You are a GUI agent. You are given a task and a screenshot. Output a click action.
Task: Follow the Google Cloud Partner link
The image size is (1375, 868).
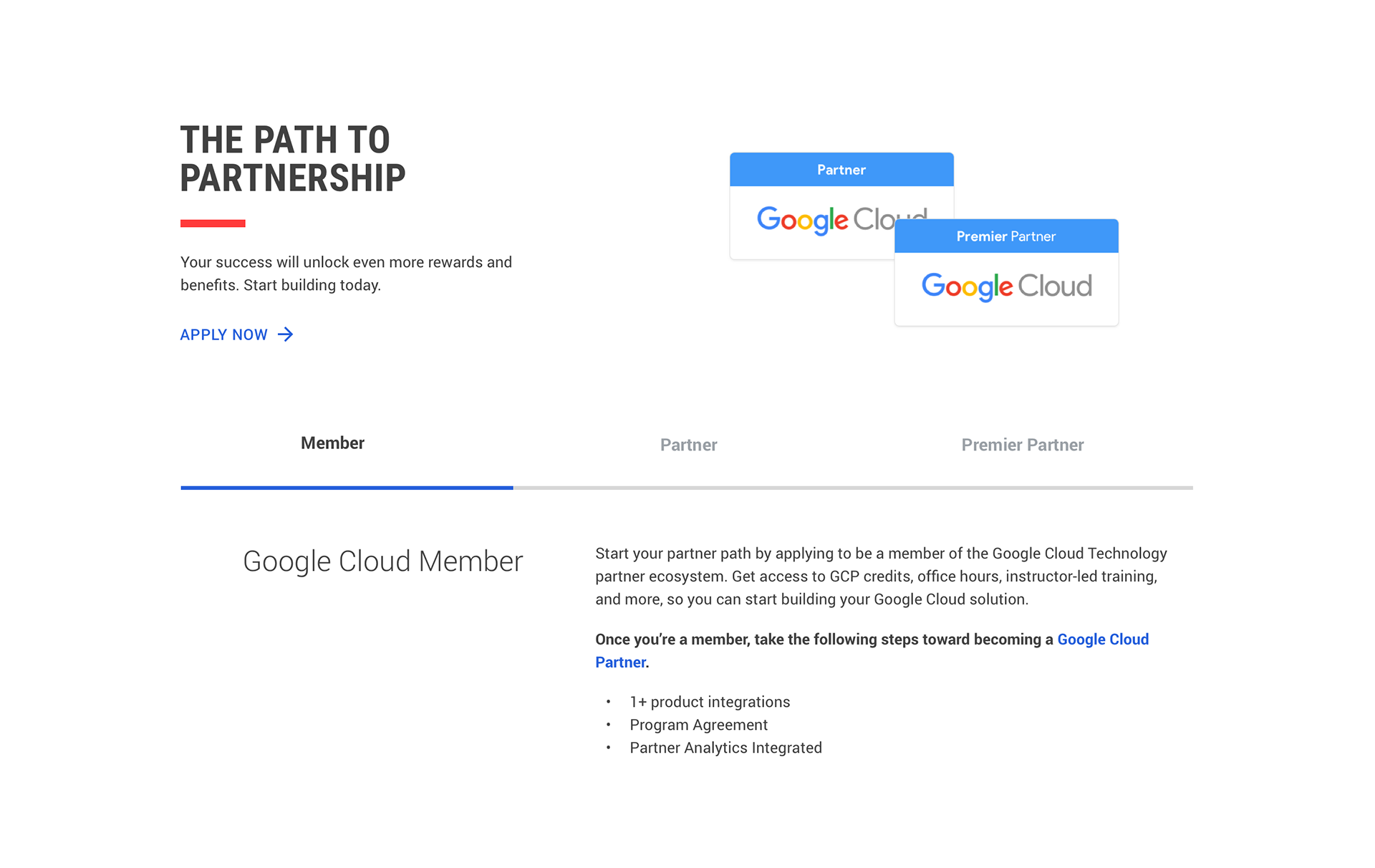click(x=872, y=650)
